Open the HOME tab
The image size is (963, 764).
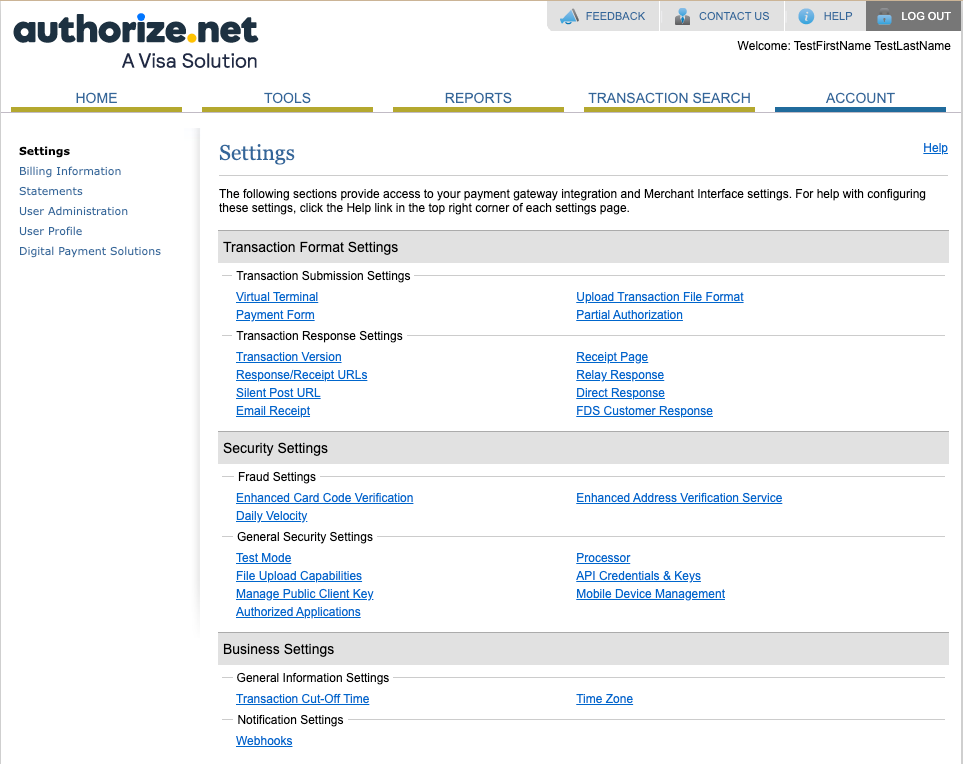(x=96, y=98)
